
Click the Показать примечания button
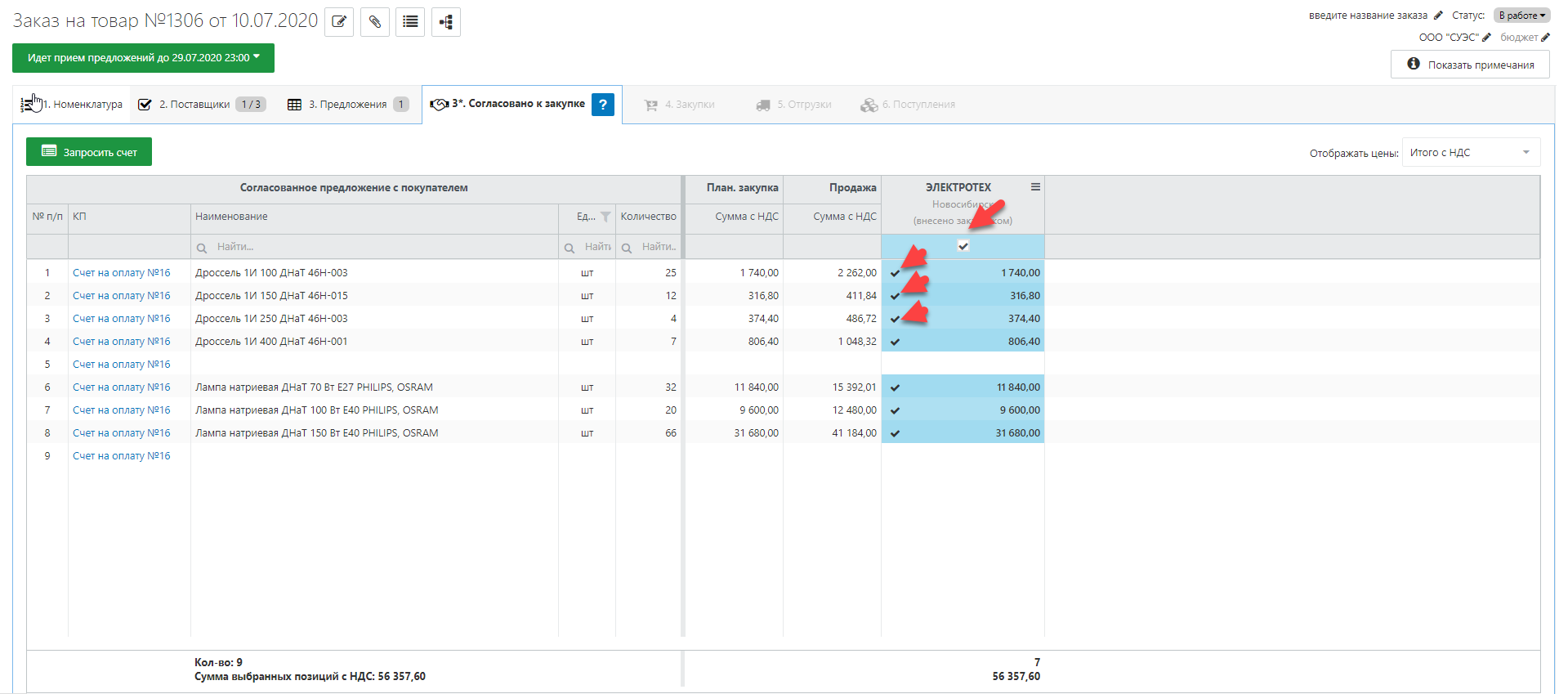[1470, 65]
